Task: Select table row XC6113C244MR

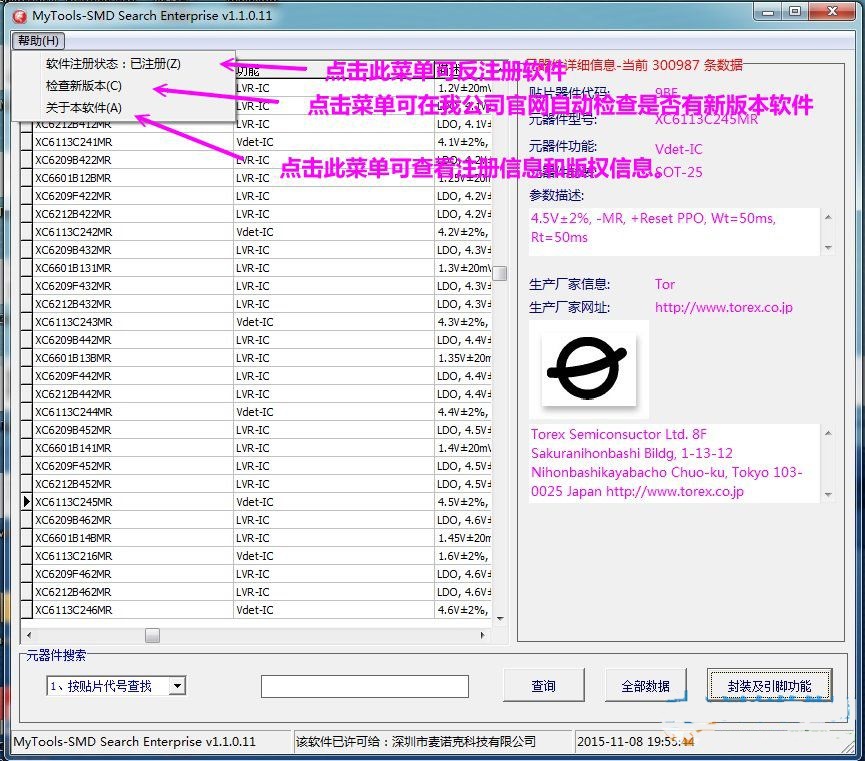Action: point(256,412)
